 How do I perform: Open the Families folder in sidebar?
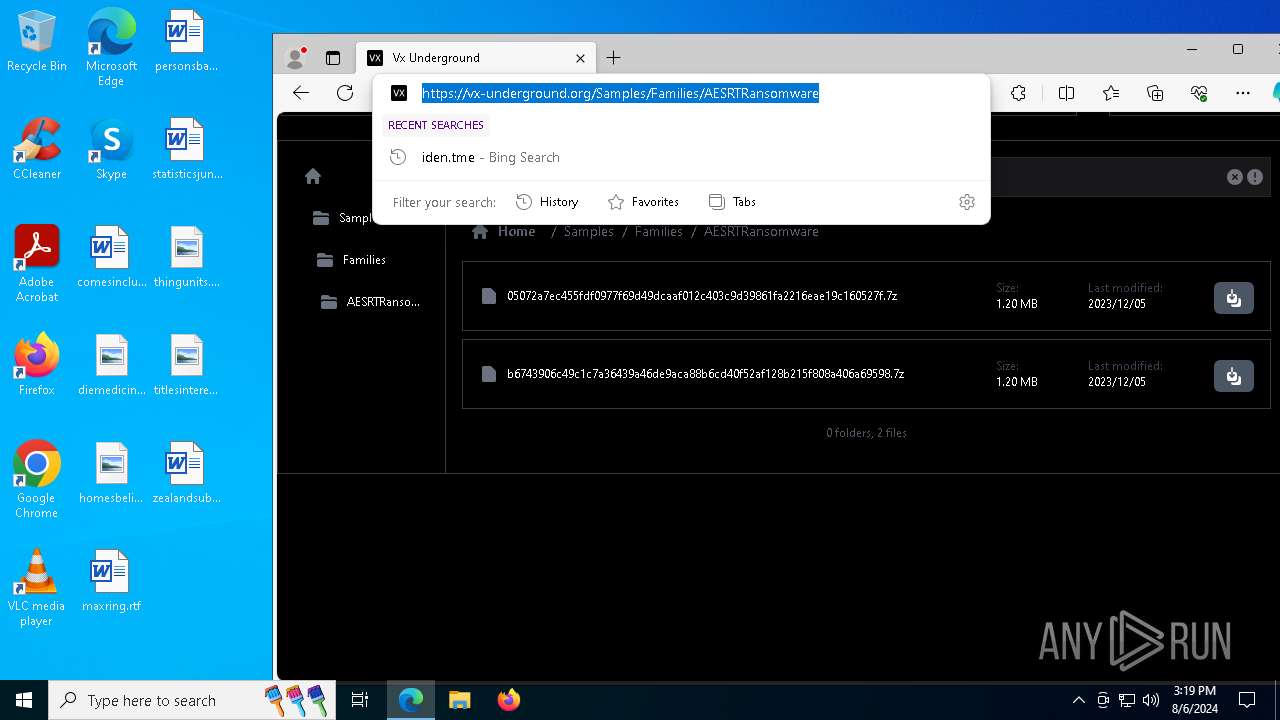(x=351, y=260)
